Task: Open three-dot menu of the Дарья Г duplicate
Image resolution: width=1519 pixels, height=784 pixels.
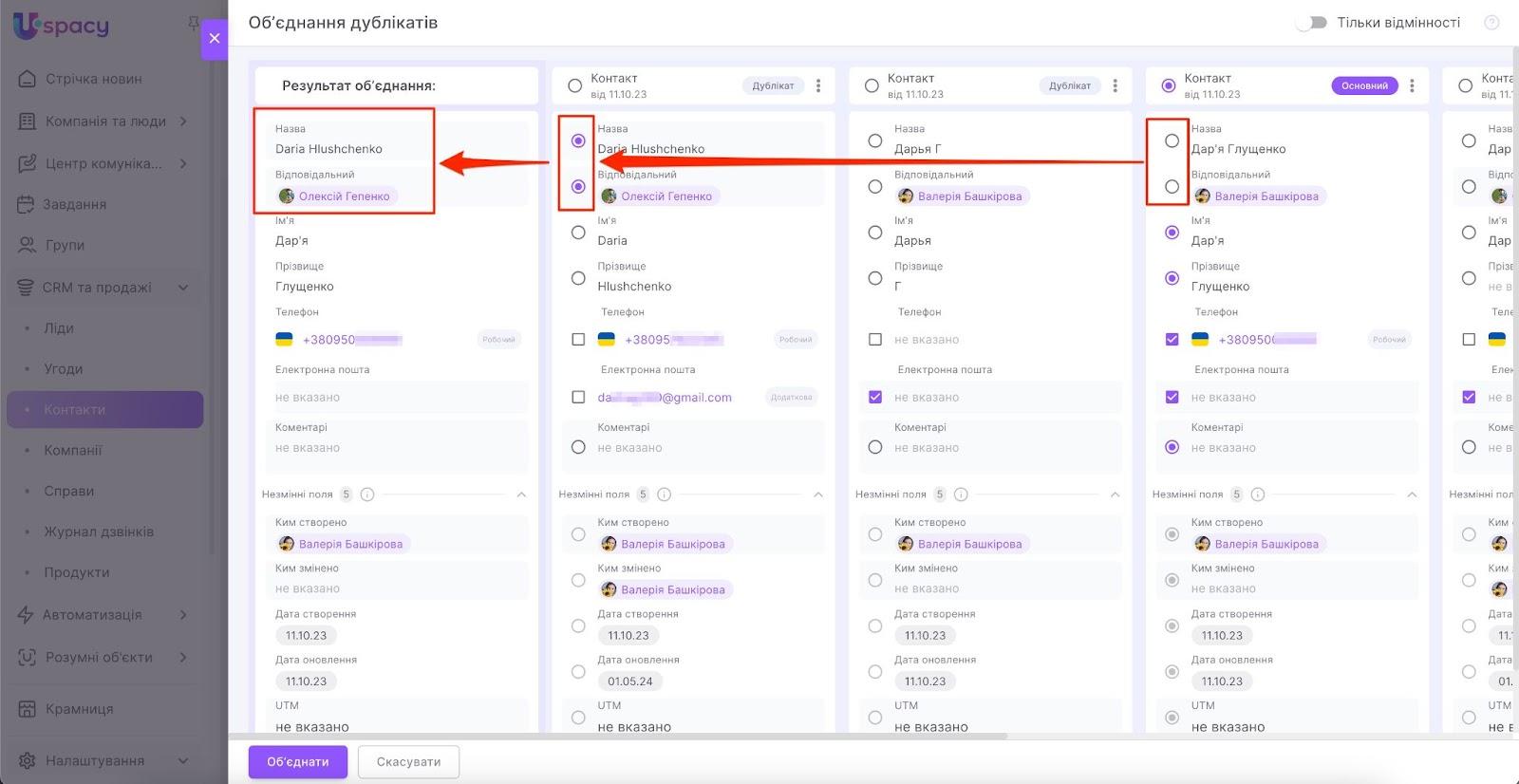Action: click(1115, 85)
